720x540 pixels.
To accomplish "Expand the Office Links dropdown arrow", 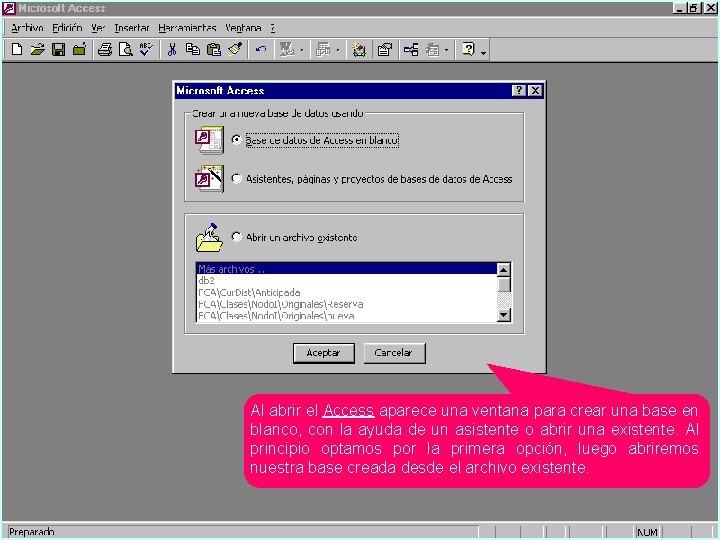I will 301,50.
